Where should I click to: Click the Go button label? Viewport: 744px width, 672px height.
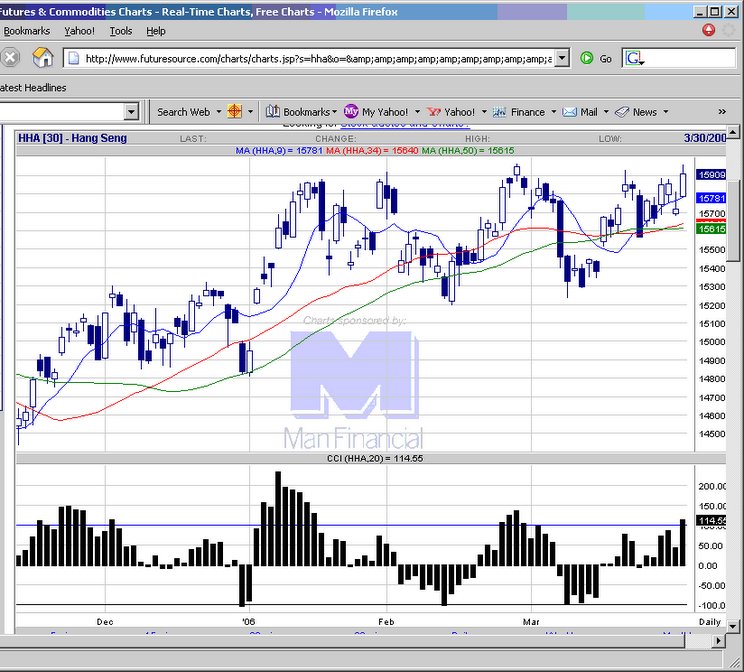605,59
